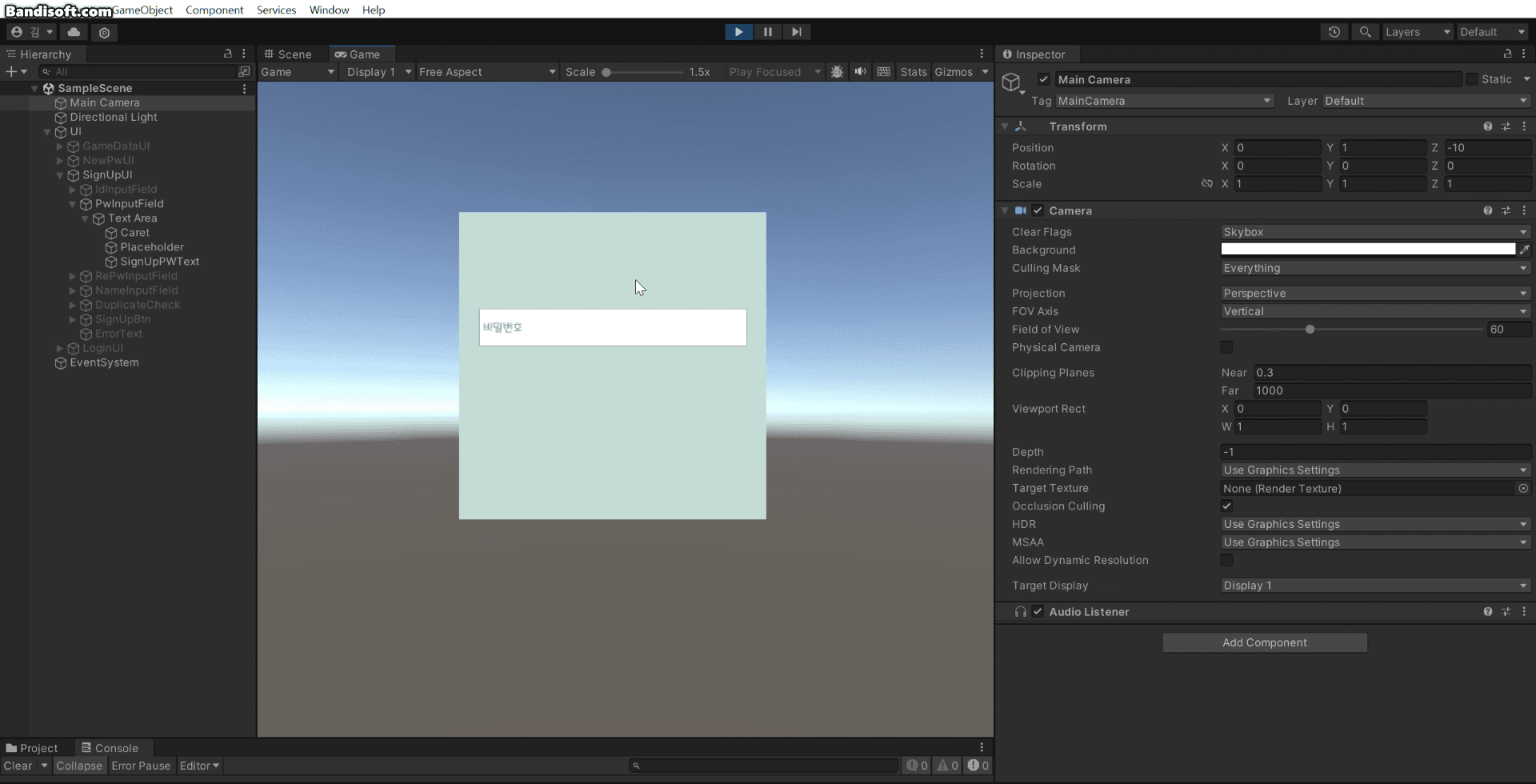Click the Background color eyedropper in Camera component
This screenshot has width=1536, height=784.
pos(1526,249)
